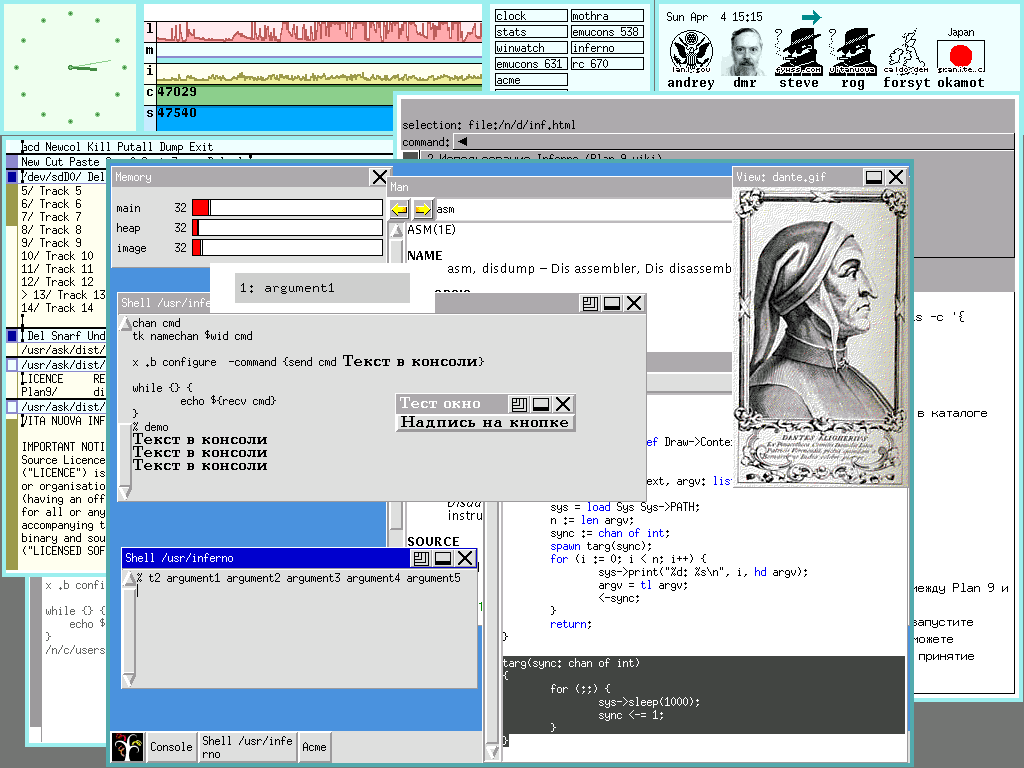Click the yellow forward arrow in Man
The image size is (1024, 768).
click(x=422, y=209)
